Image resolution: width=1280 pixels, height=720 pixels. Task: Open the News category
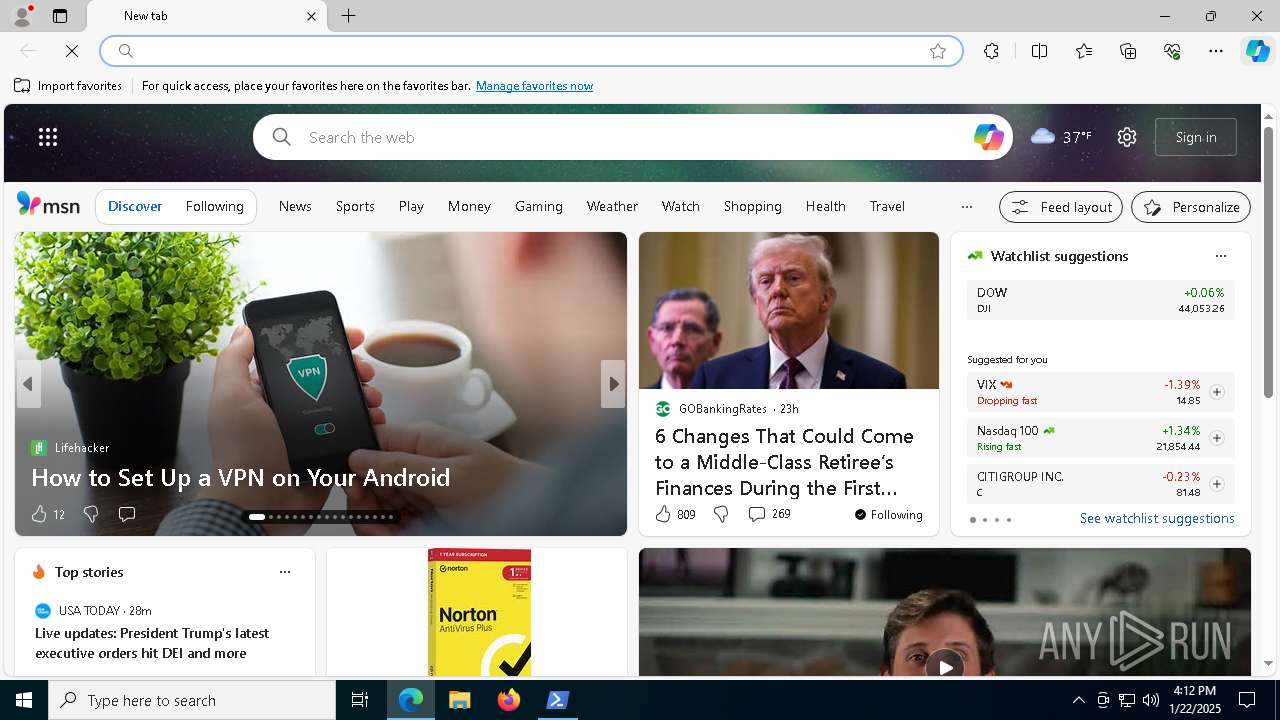(295, 206)
